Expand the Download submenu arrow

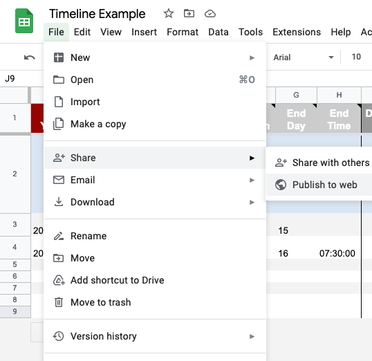click(252, 202)
